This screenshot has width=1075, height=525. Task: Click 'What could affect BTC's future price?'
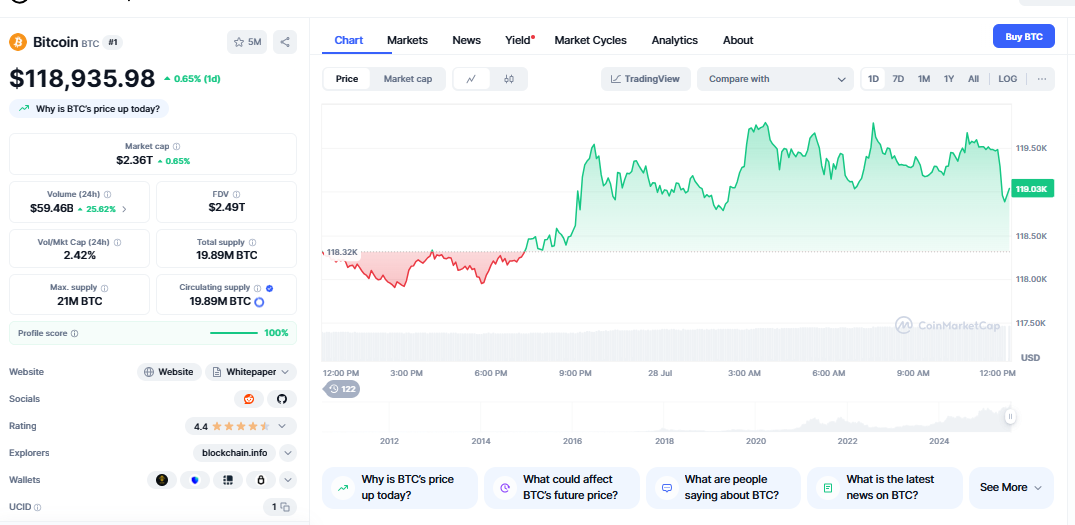[x=561, y=487]
